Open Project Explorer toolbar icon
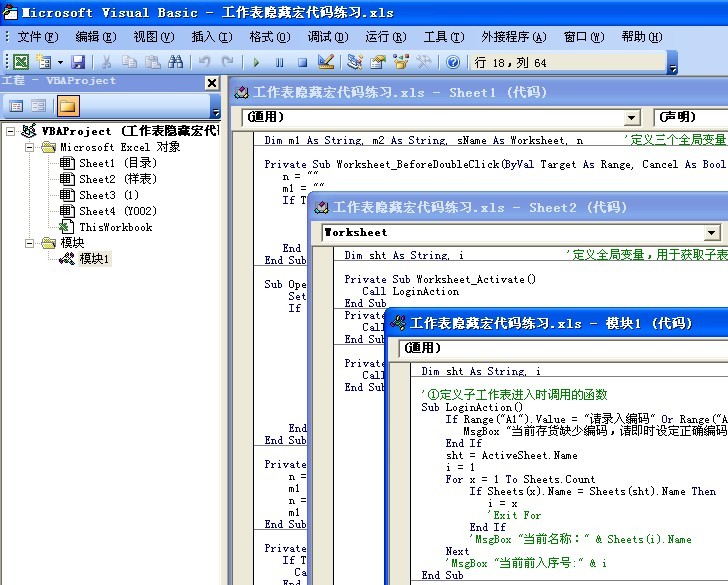Image resolution: width=728 pixels, height=585 pixels. (355, 62)
